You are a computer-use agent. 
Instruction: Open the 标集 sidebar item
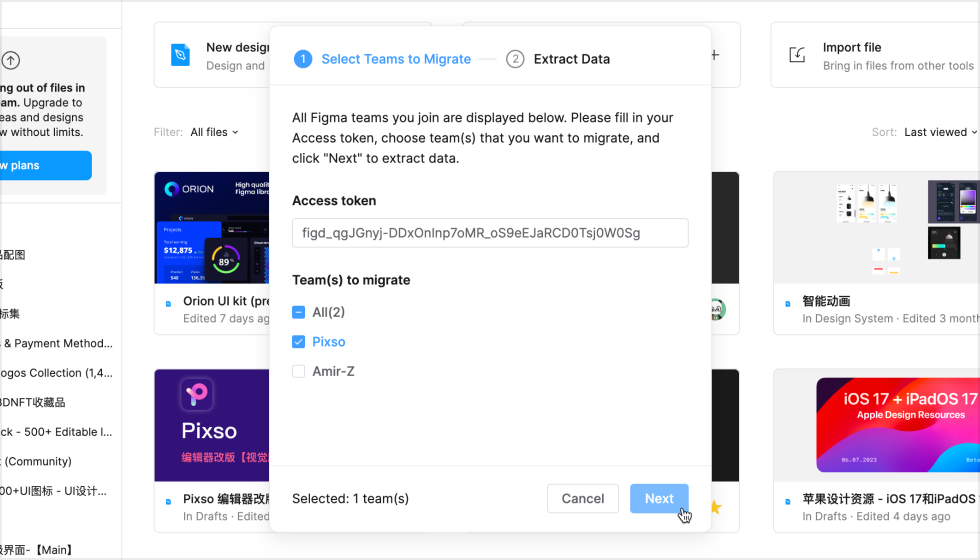click(10, 314)
